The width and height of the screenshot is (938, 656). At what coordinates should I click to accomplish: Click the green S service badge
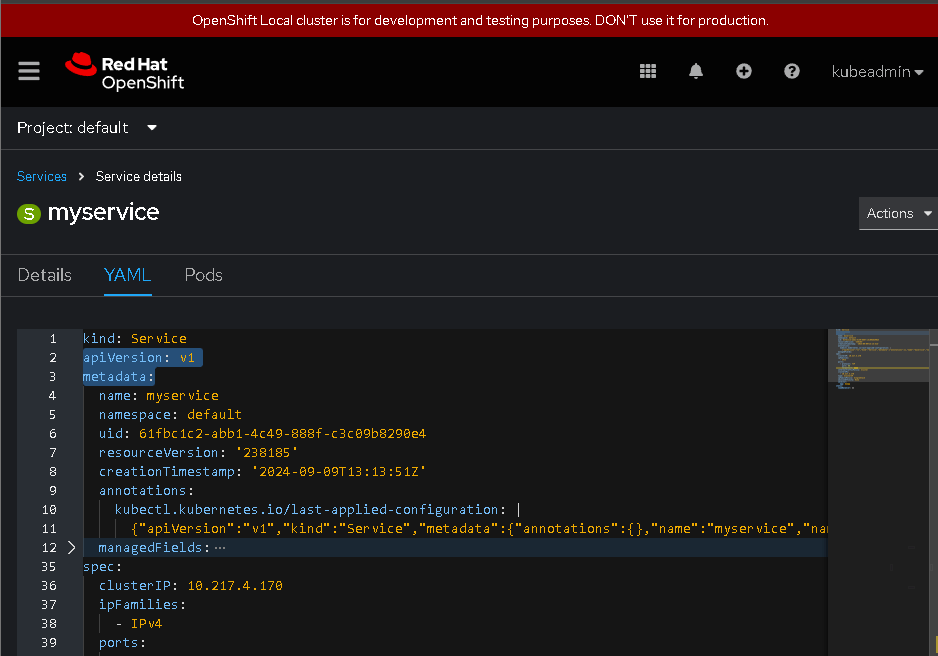(29, 213)
